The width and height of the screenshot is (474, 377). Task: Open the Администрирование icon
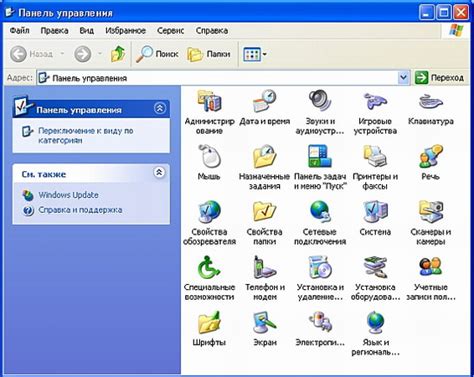(209, 101)
